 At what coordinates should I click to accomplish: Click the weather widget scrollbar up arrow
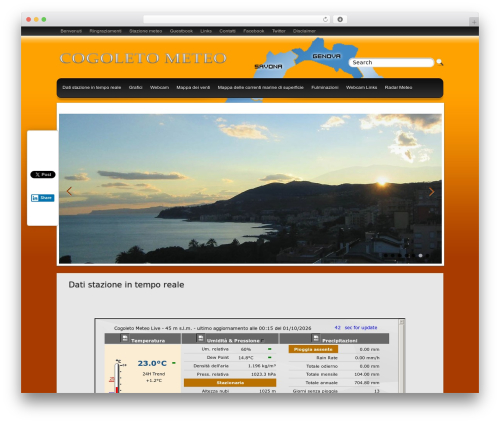[x=402, y=322]
